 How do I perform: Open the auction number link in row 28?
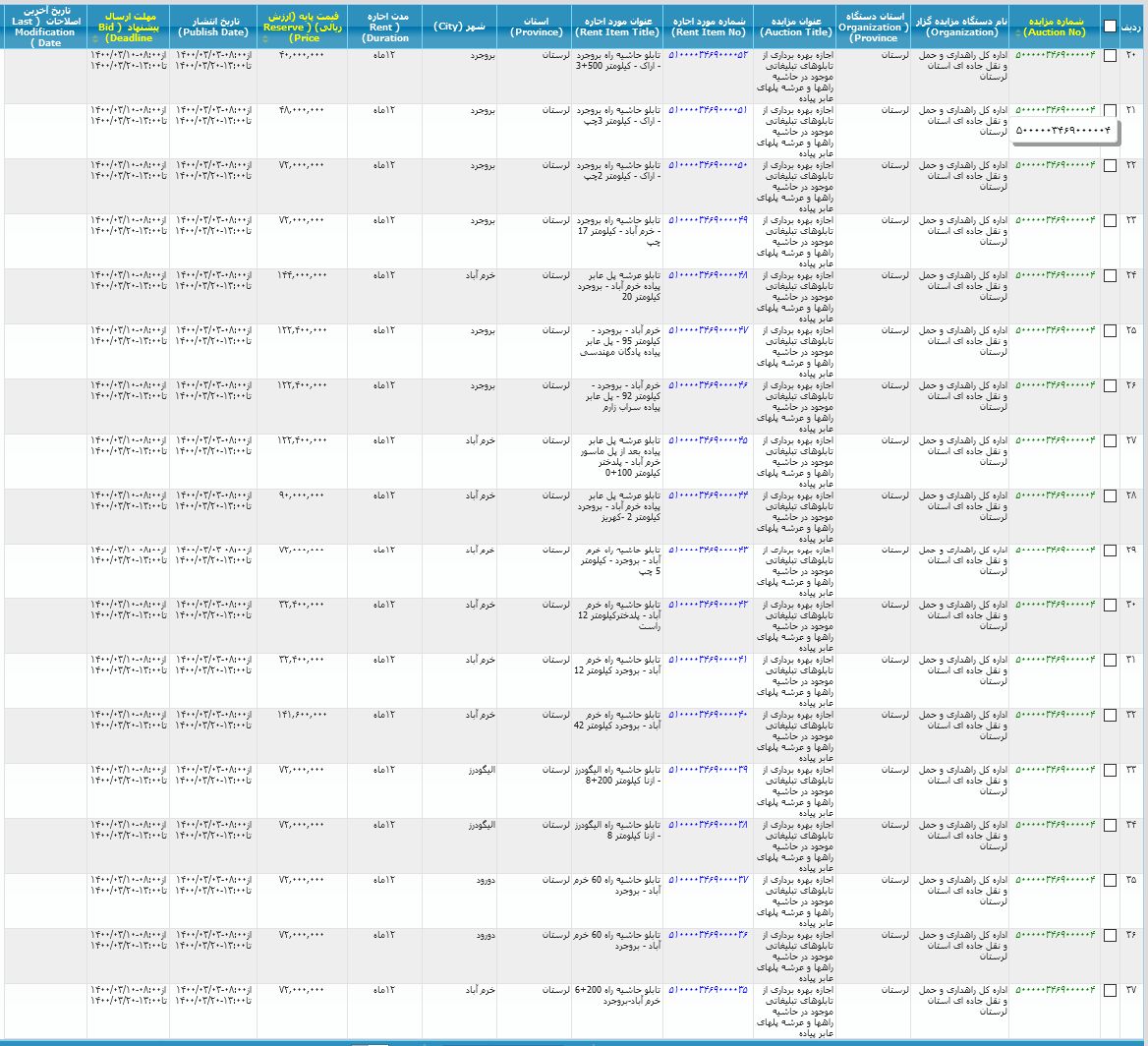(1055, 495)
